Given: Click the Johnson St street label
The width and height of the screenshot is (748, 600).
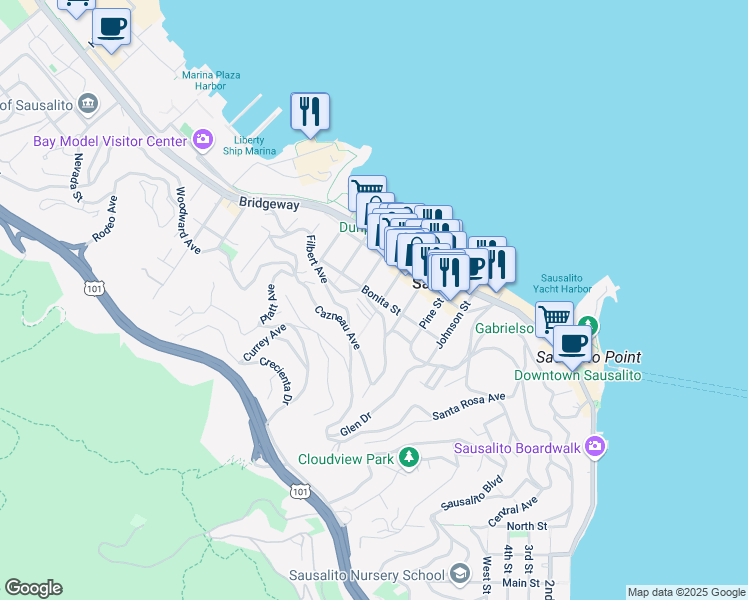Looking at the screenshot, I should 453,324.
